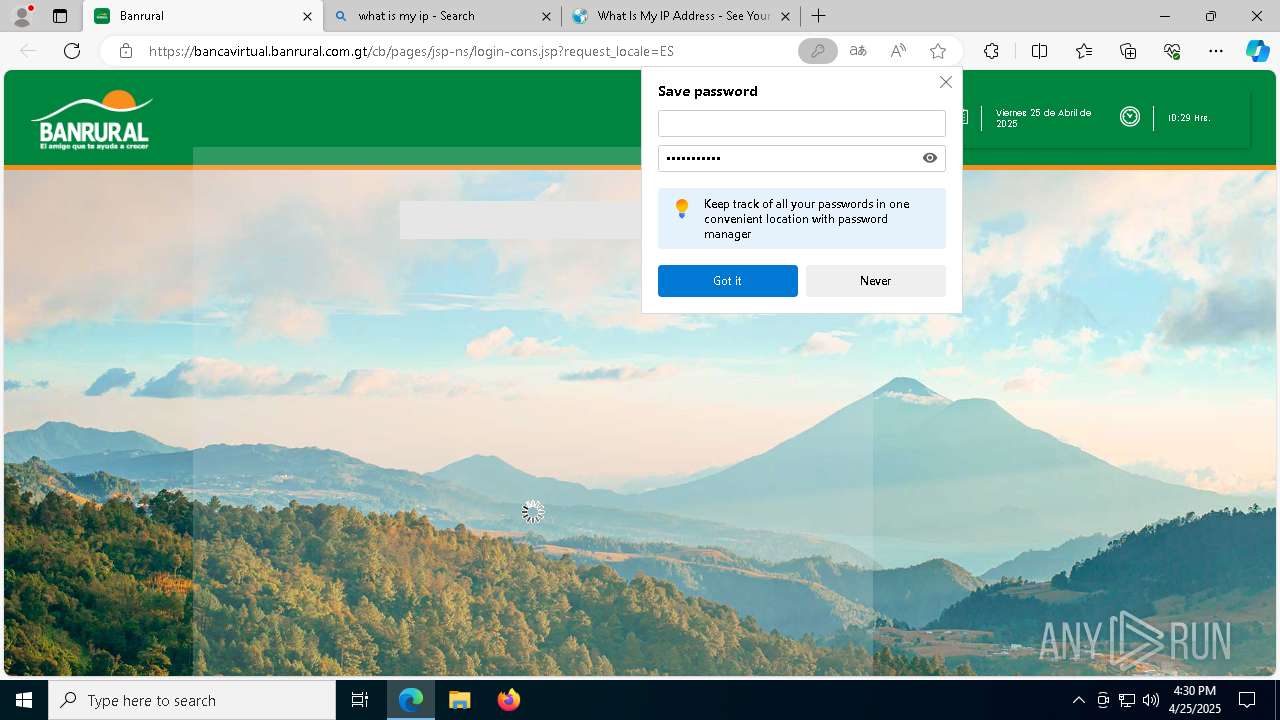Open File Explorer from taskbar

pyautogui.click(x=459, y=700)
